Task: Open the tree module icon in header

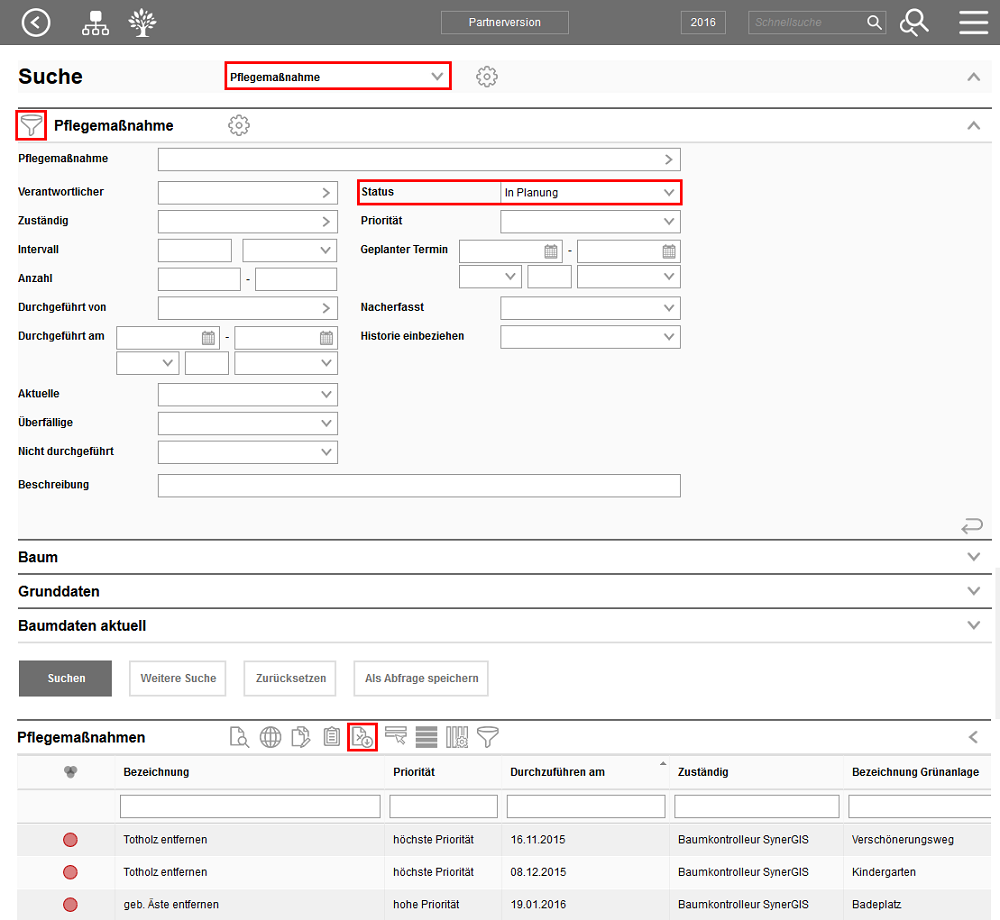Action: click(x=142, y=22)
